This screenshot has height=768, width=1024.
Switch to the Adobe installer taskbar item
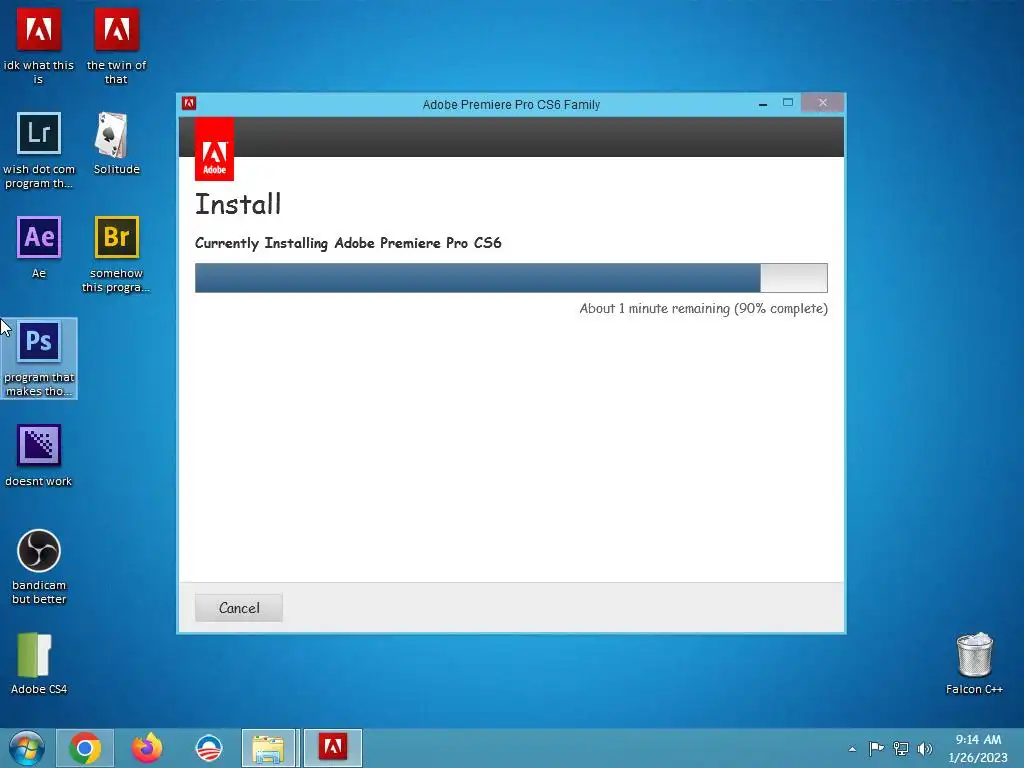(x=332, y=748)
